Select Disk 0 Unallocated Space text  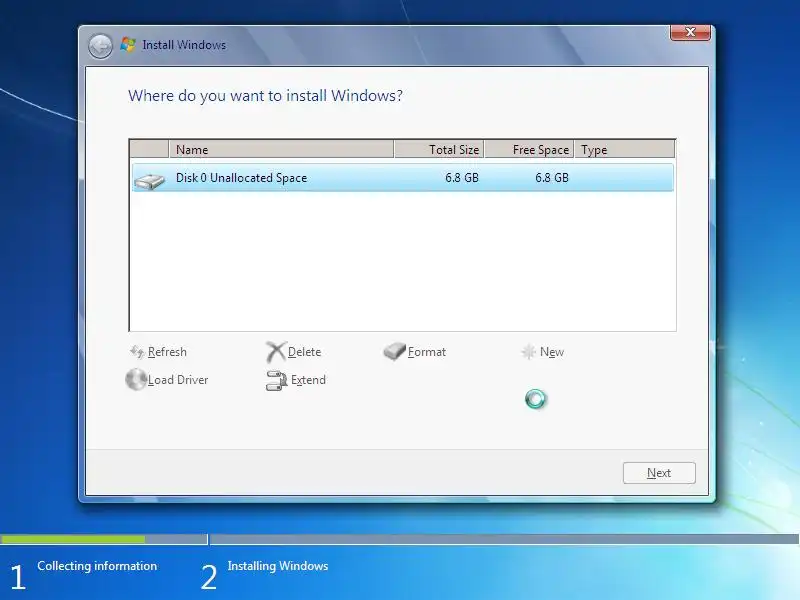pos(241,178)
